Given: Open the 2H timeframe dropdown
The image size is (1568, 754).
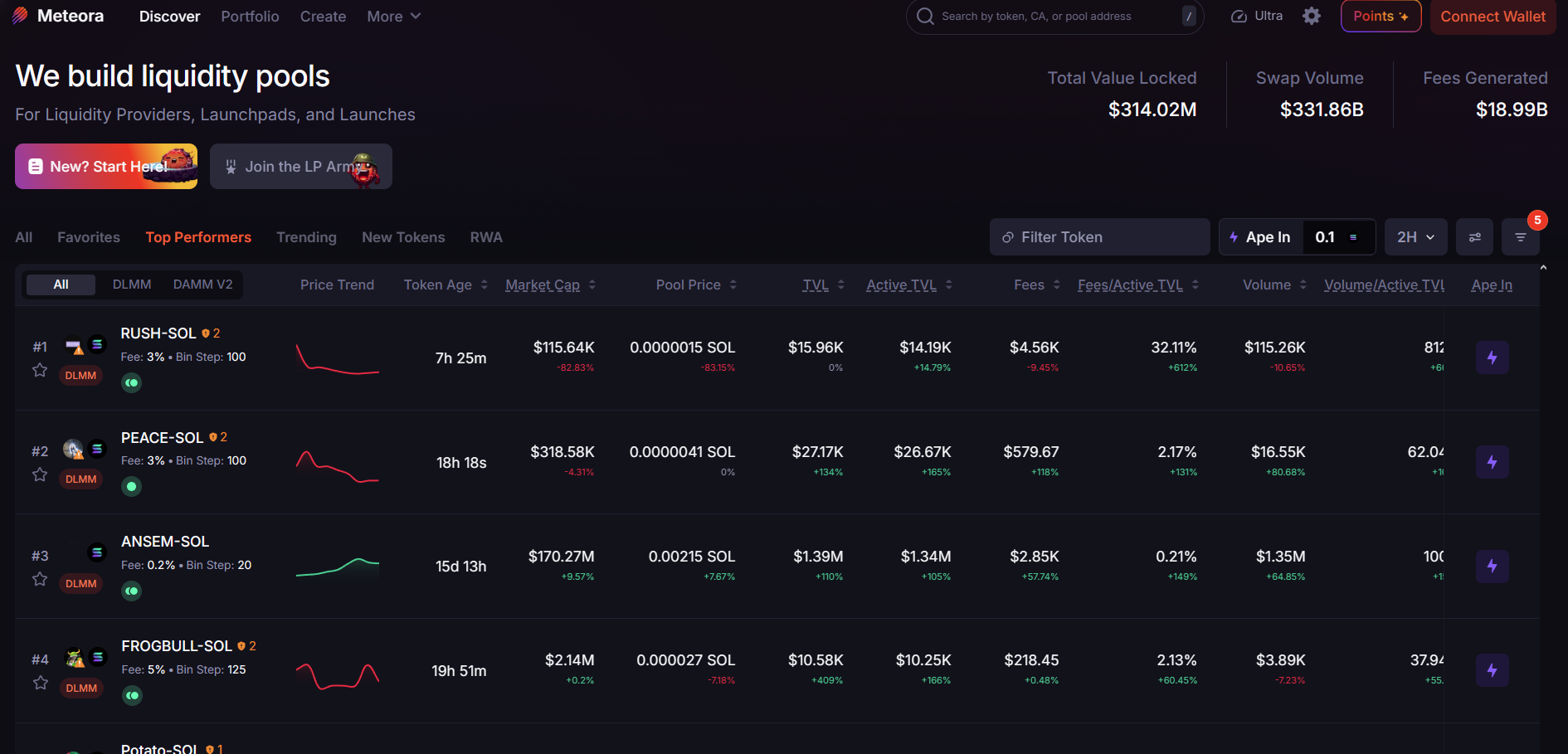Looking at the screenshot, I should pyautogui.click(x=1415, y=237).
